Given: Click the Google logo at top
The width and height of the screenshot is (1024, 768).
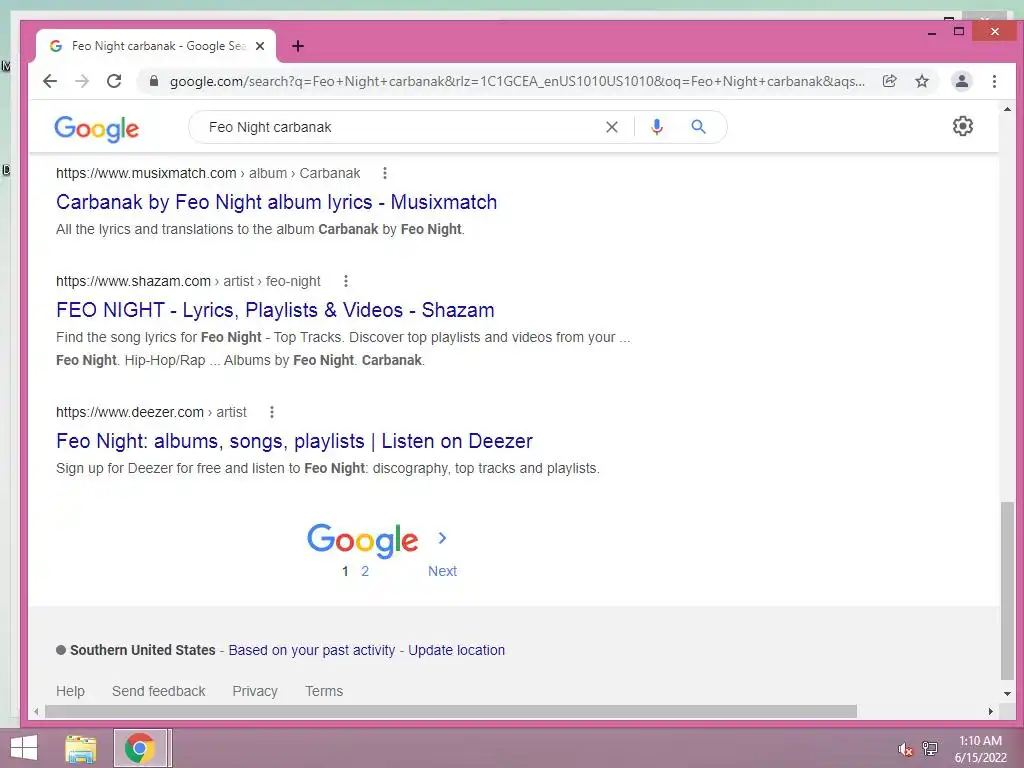Looking at the screenshot, I should click(97, 128).
